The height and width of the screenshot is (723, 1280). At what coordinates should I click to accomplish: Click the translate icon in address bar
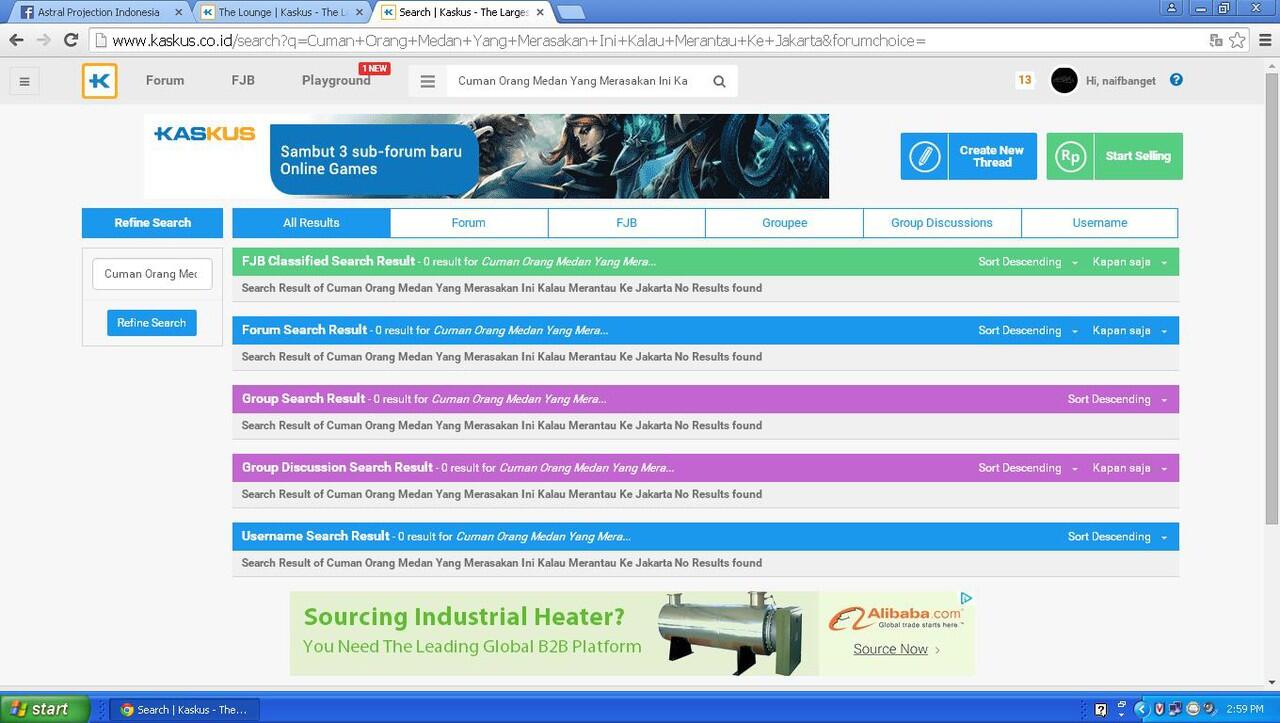point(1216,40)
